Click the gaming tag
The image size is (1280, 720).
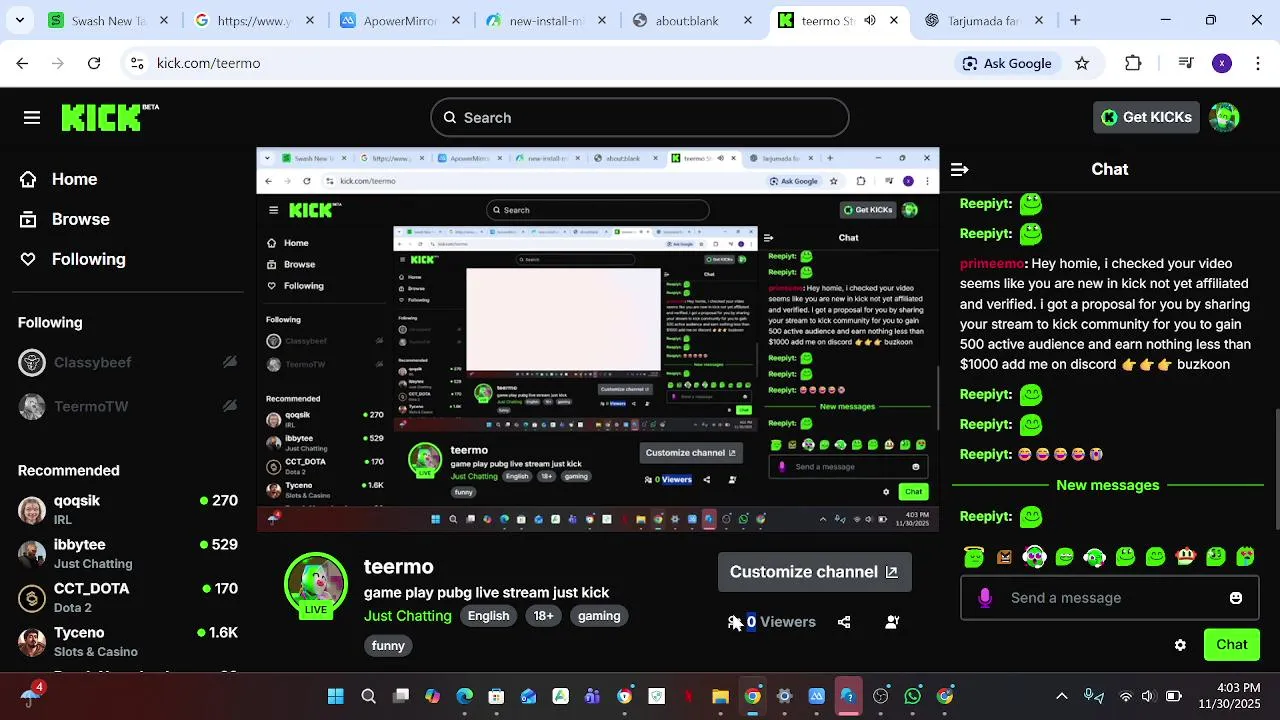tap(599, 616)
